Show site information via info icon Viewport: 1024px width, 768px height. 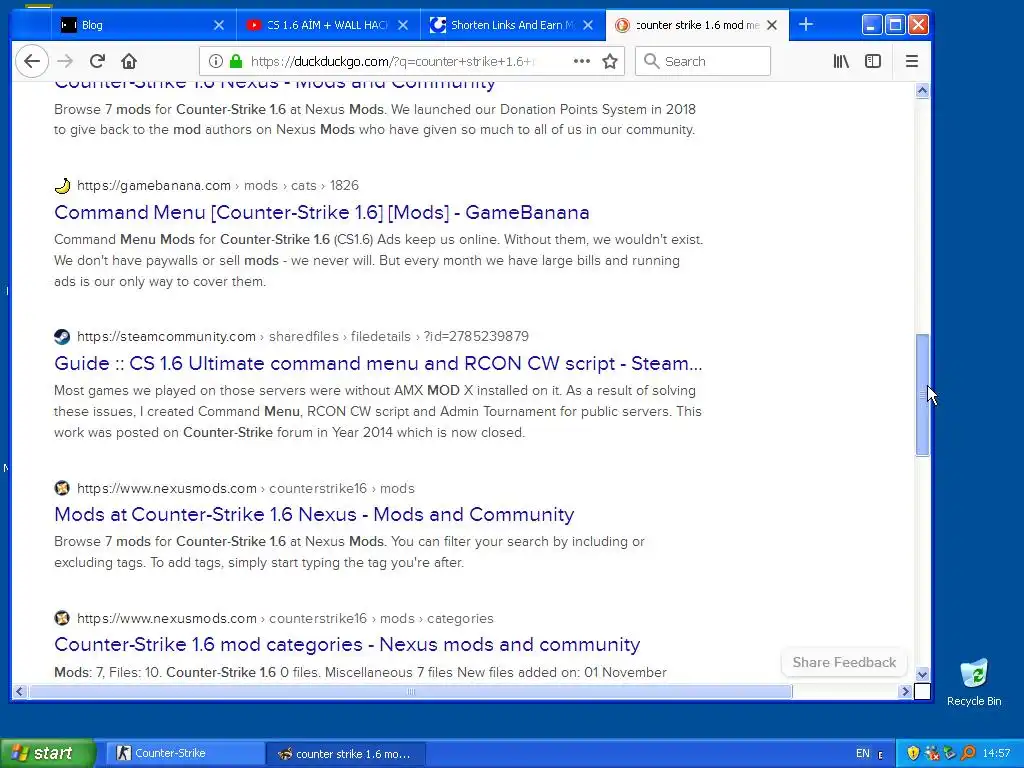(215, 61)
